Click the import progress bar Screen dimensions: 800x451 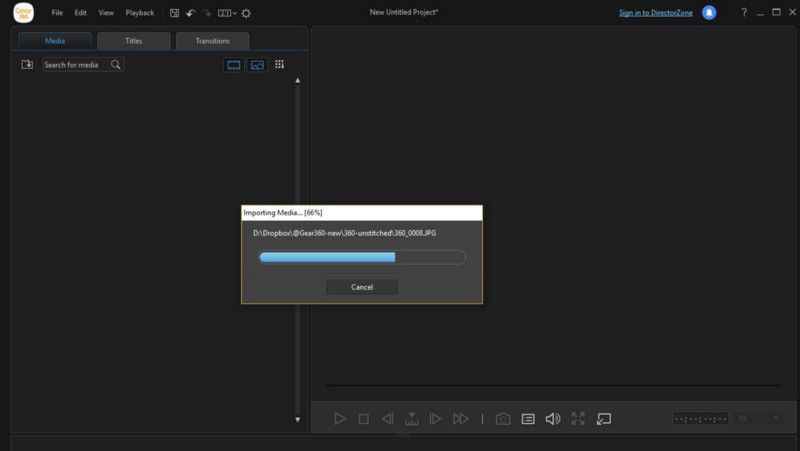pos(362,257)
